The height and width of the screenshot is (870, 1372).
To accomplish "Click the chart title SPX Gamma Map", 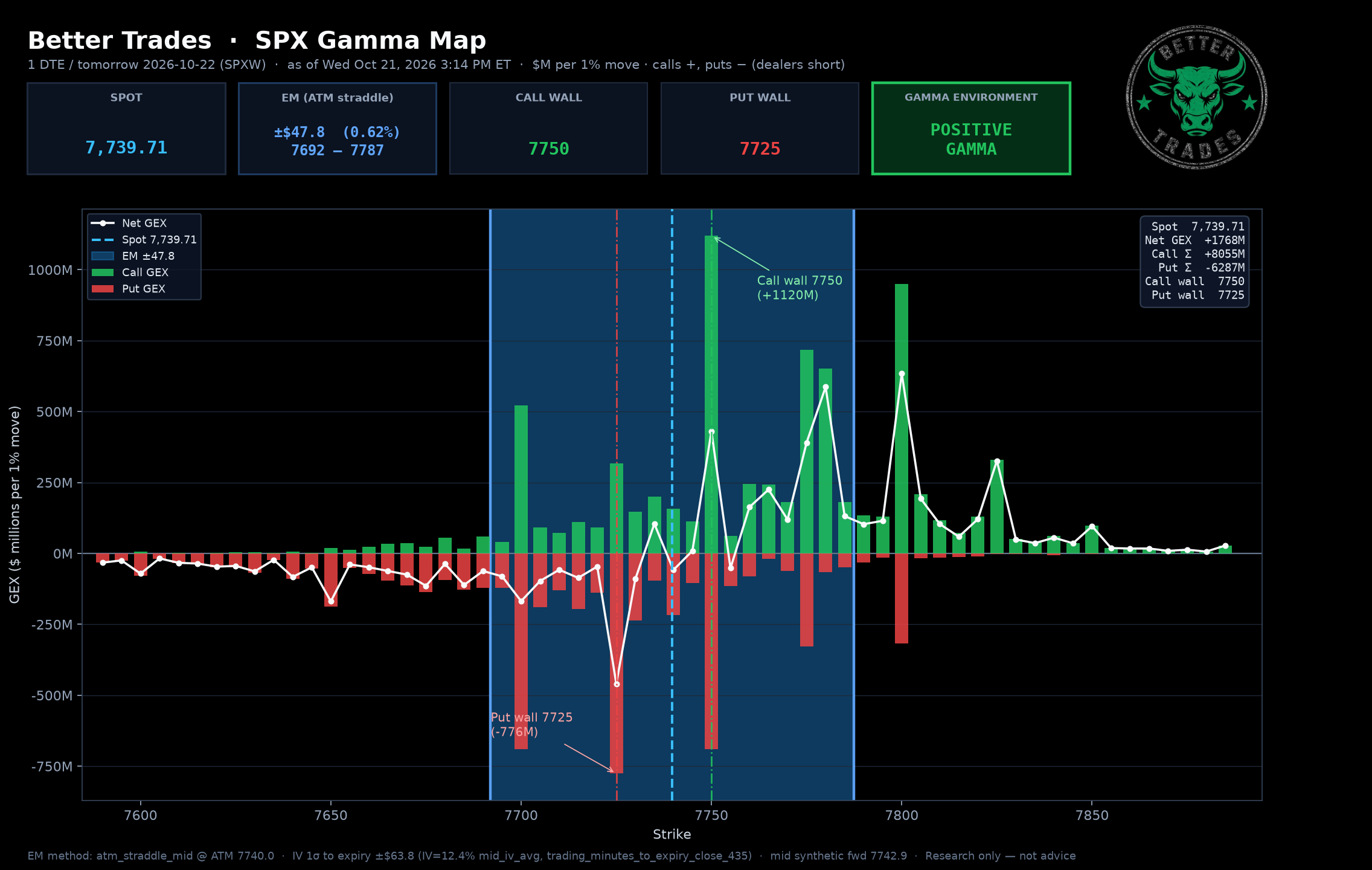I will [x=371, y=40].
